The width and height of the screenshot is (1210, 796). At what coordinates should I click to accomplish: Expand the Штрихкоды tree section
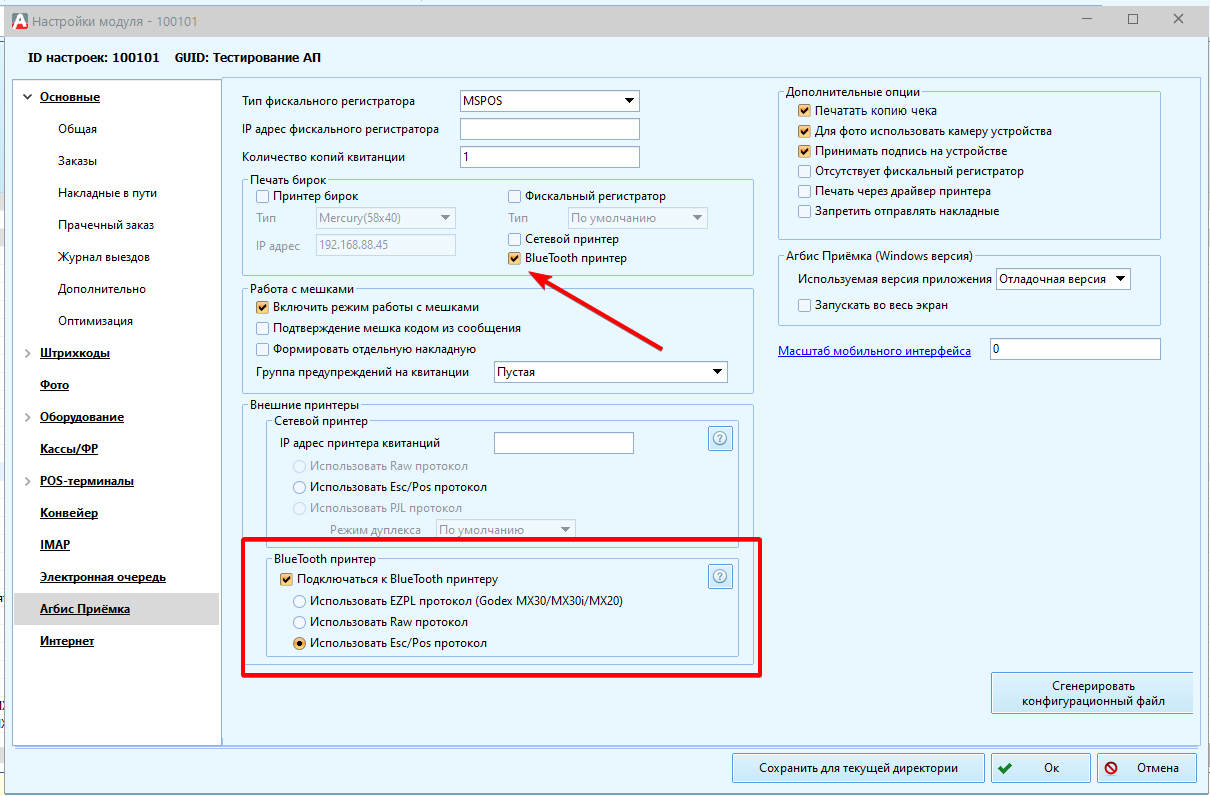(x=27, y=353)
